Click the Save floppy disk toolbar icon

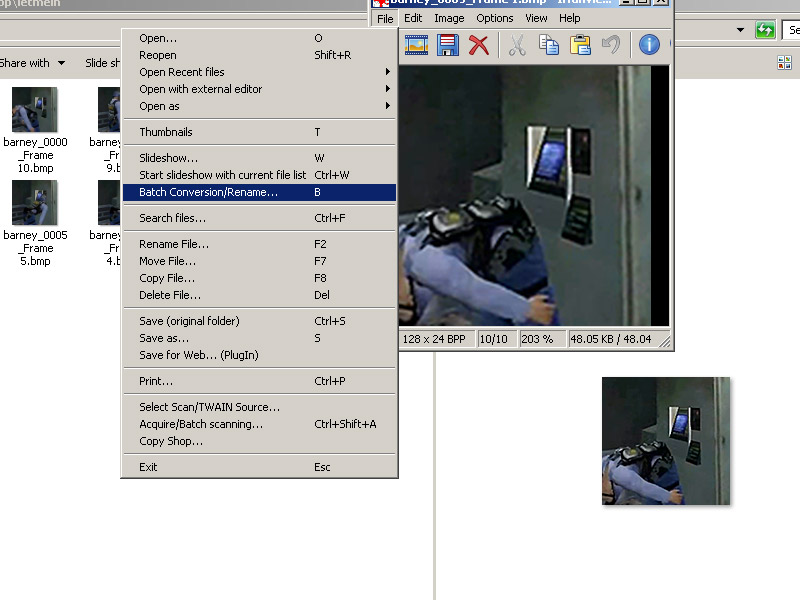[447, 45]
